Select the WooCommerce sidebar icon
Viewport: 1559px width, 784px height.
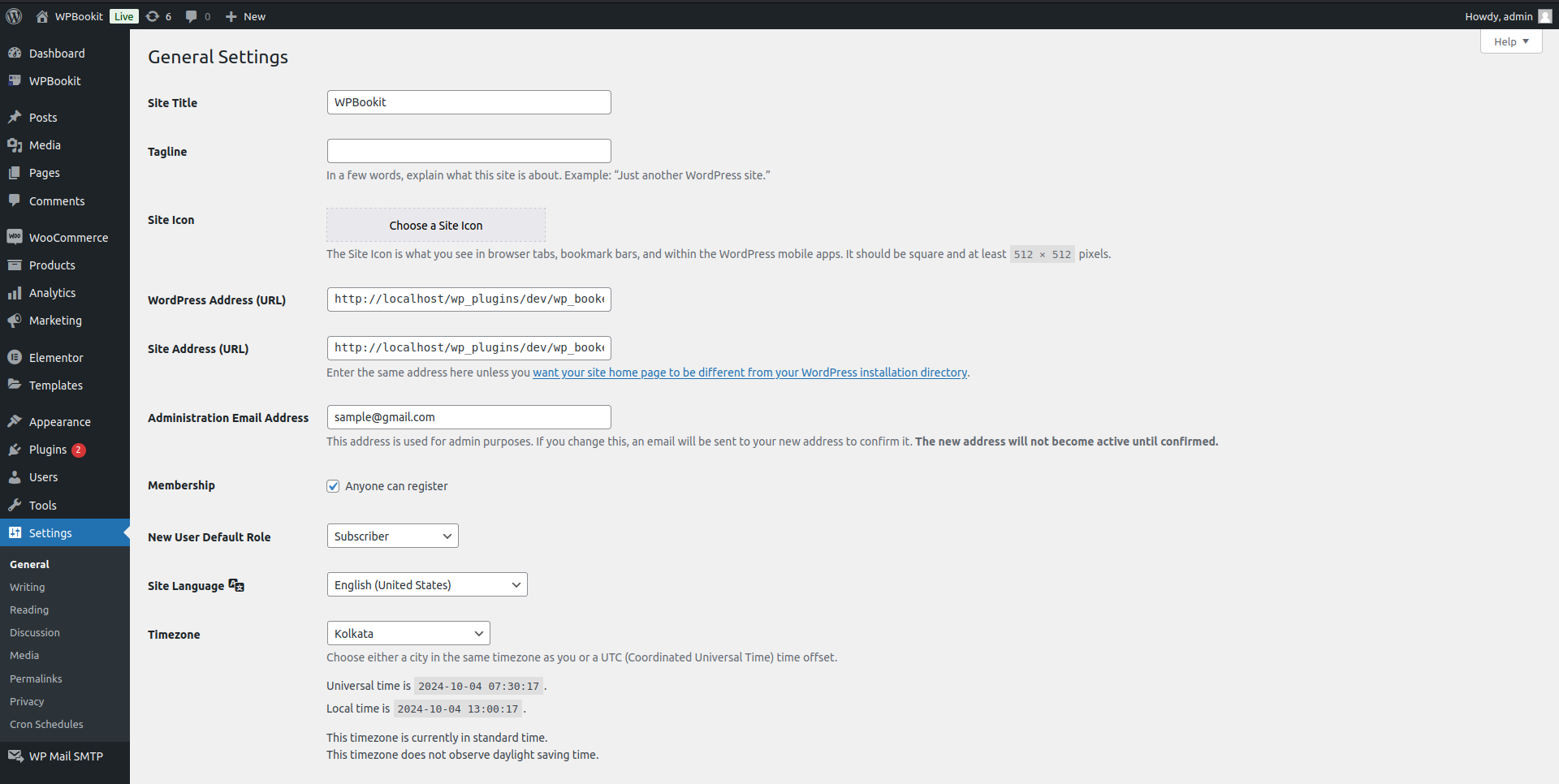[15, 236]
